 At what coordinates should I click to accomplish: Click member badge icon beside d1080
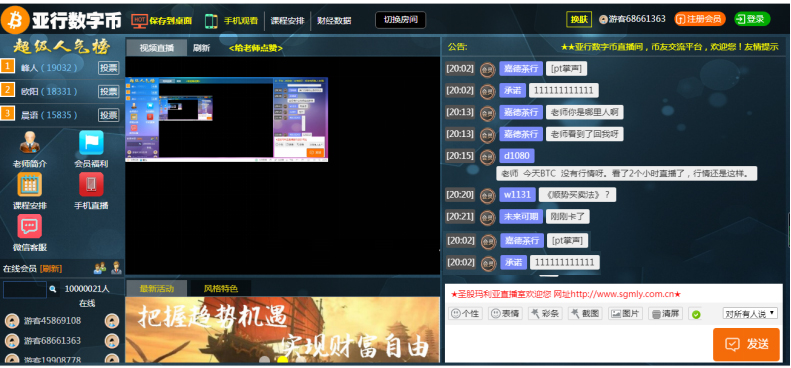coord(487,156)
